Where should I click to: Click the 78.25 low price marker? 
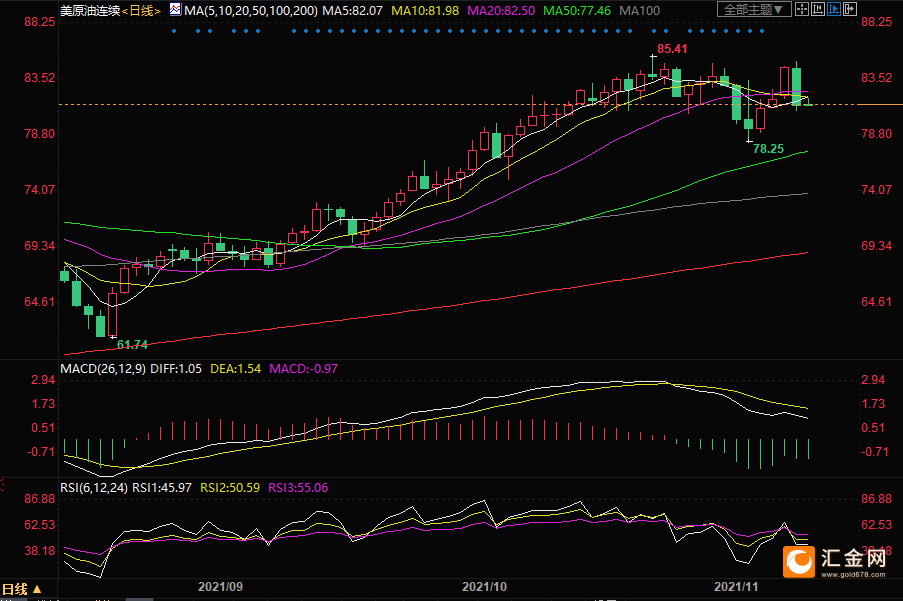coord(768,149)
